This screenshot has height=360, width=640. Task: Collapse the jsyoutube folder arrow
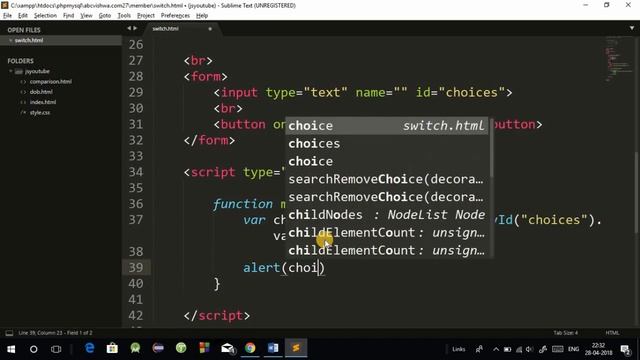coord(11,71)
